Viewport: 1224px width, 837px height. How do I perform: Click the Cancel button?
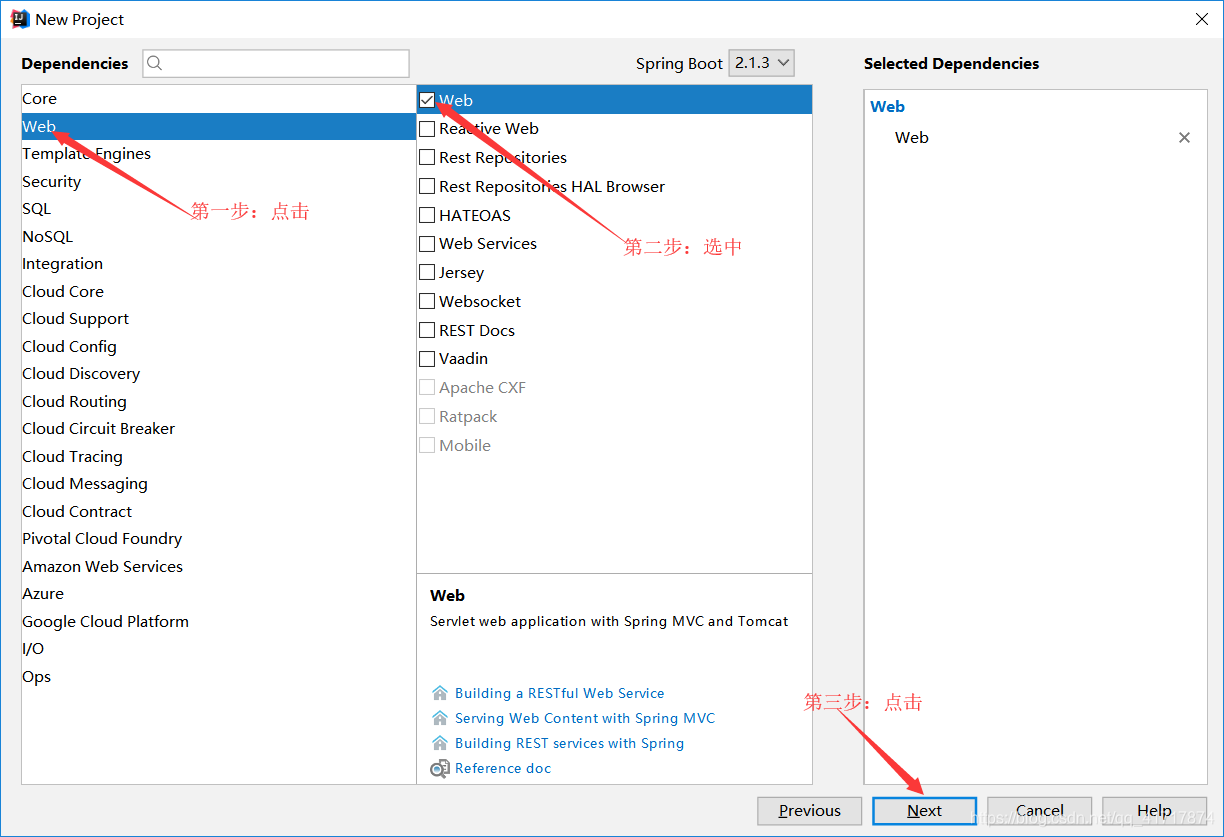point(1039,811)
